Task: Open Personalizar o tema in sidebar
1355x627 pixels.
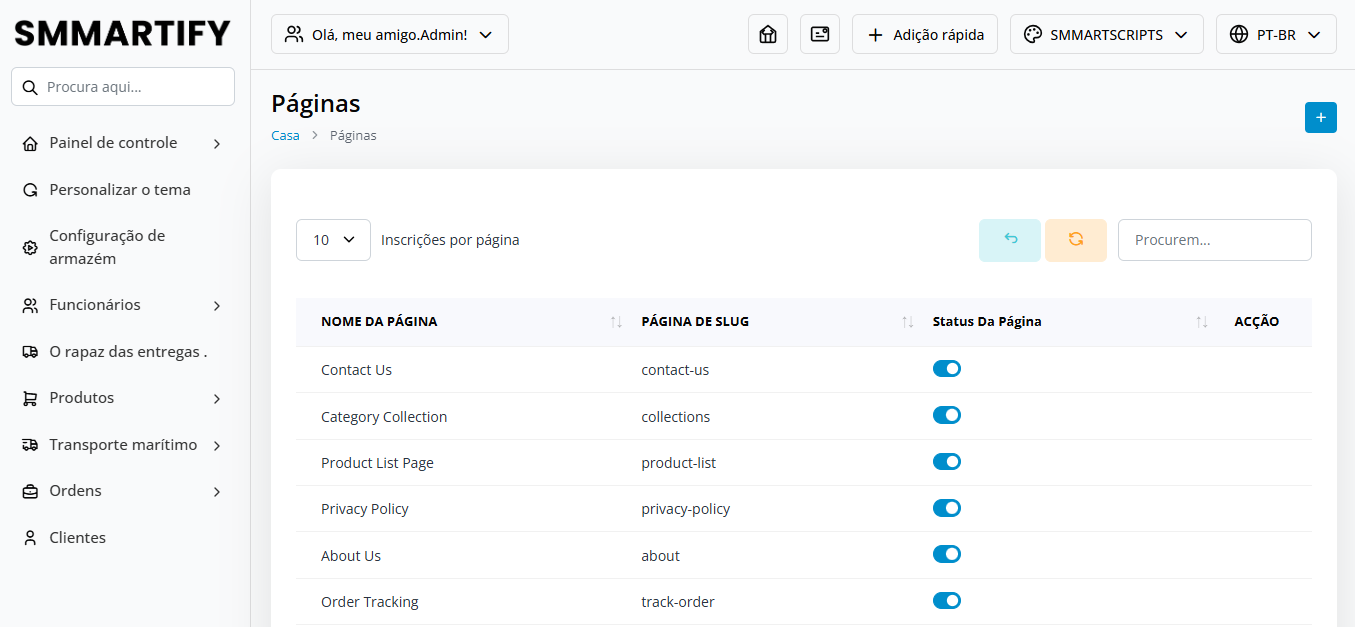Action: click(120, 190)
